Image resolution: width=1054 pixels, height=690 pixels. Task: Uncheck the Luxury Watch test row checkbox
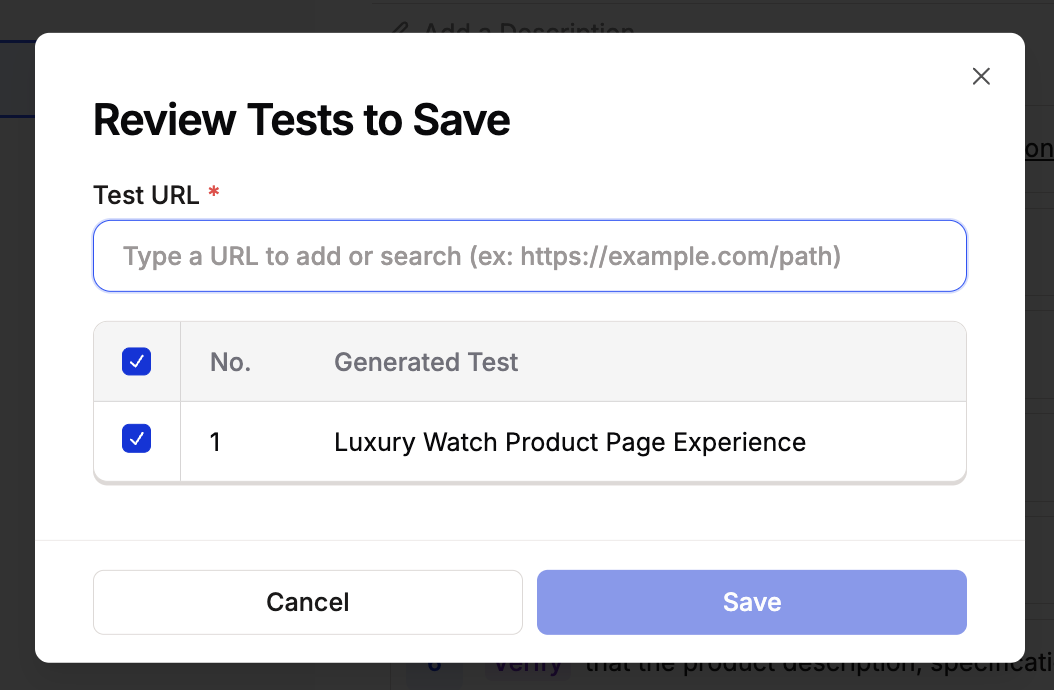click(x=136, y=438)
